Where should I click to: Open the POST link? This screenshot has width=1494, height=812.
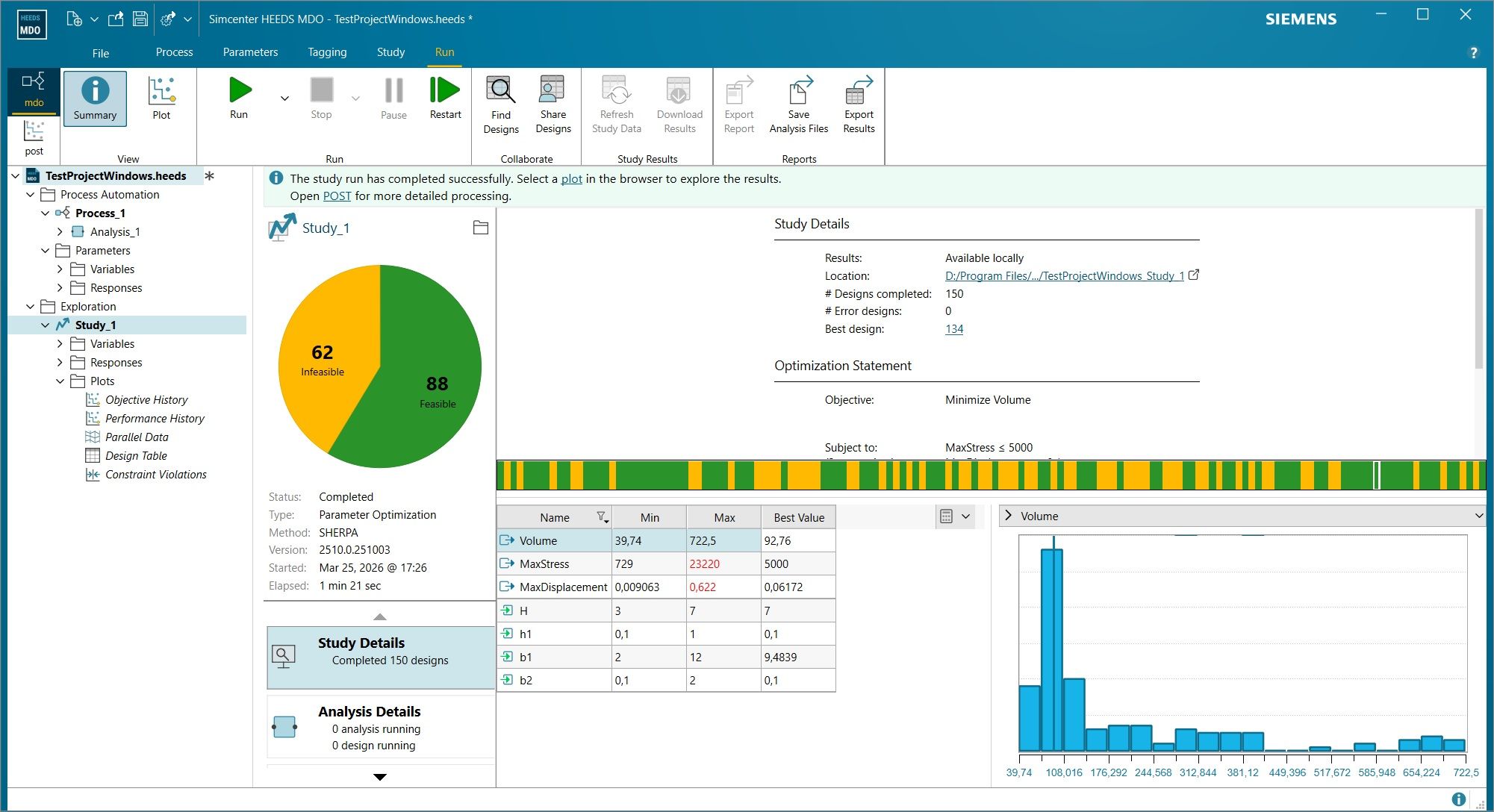tap(337, 196)
